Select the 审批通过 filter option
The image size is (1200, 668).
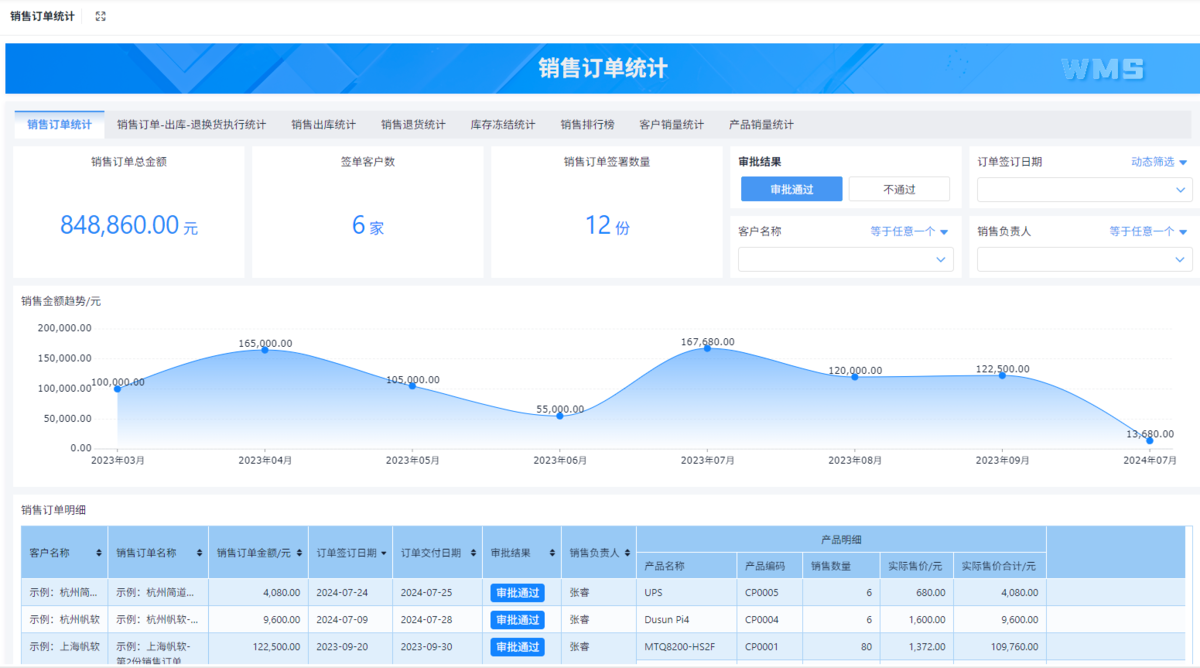[x=791, y=189]
